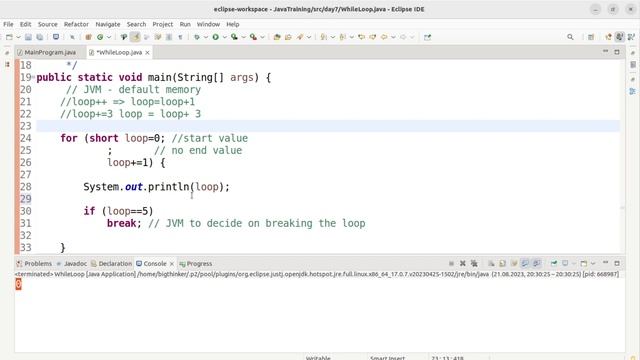The height and width of the screenshot is (360, 640).
Task: Click the Open Task folder icon
Action: pyautogui.click(x=288, y=37)
